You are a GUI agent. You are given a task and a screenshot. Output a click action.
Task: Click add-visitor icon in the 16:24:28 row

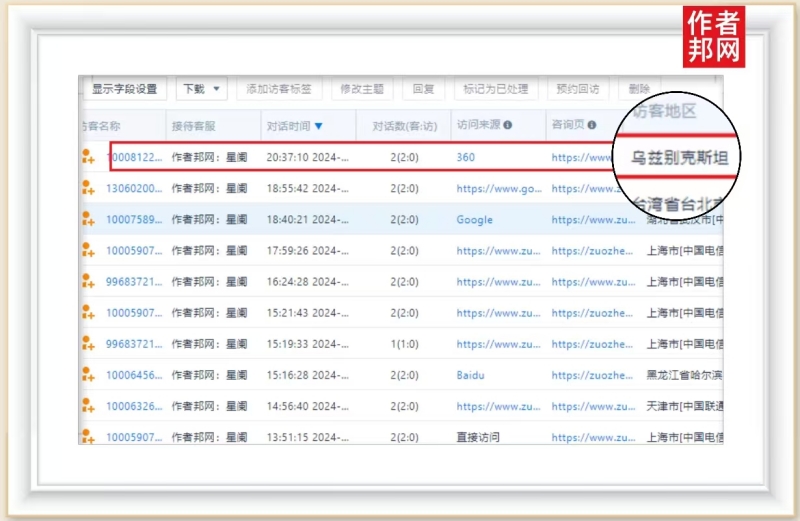[x=88, y=282]
